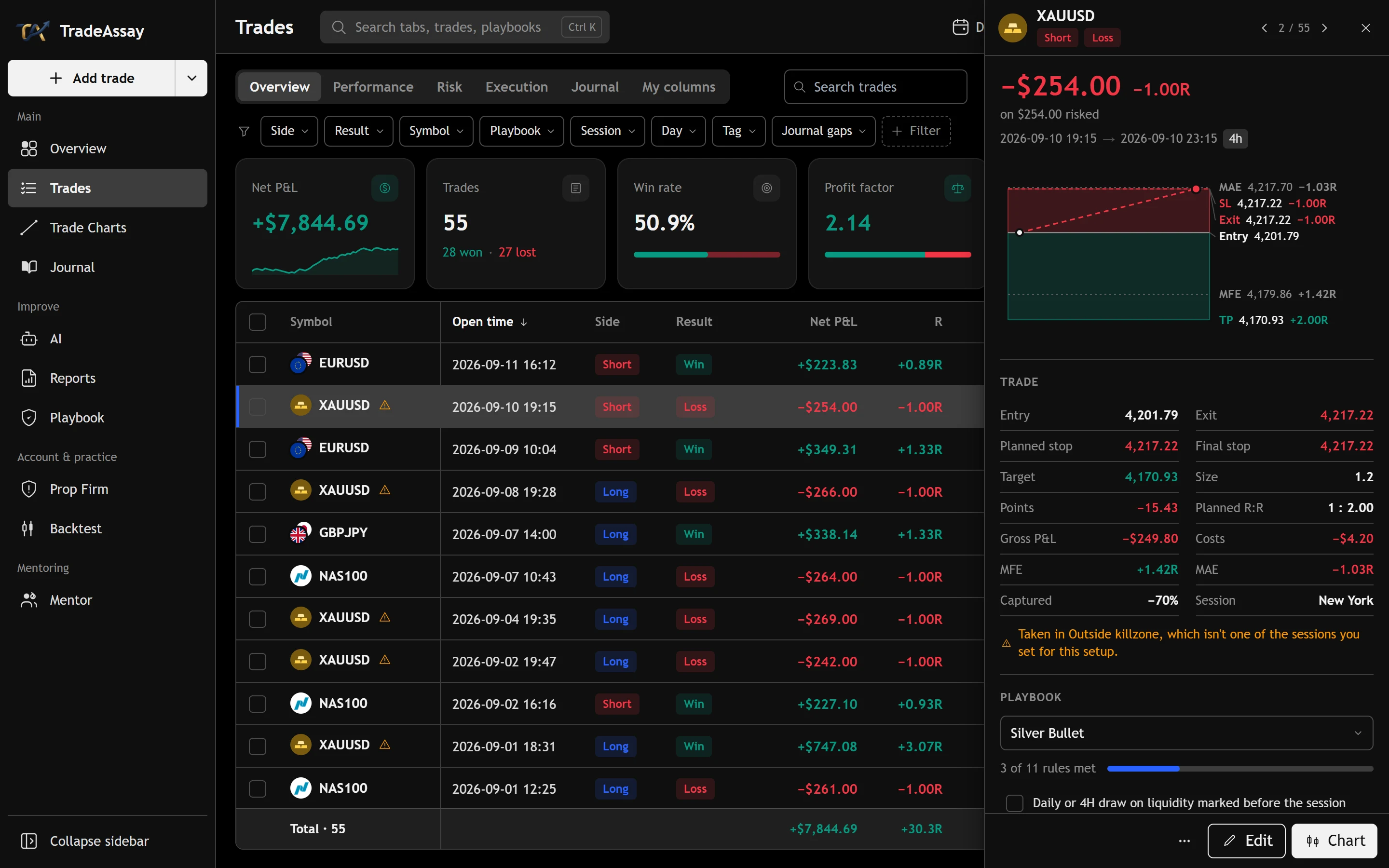This screenshot has height=868, width=1389.
Task: Open the Add trade dropdown arrow
Action: (x=191, y=78)
